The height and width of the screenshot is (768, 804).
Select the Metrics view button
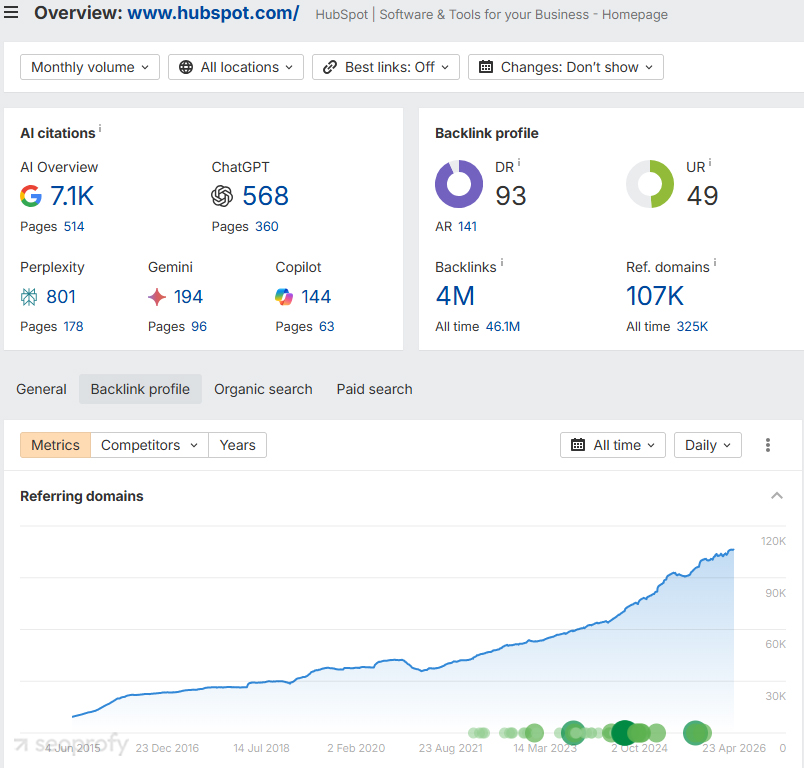[55, 445]
